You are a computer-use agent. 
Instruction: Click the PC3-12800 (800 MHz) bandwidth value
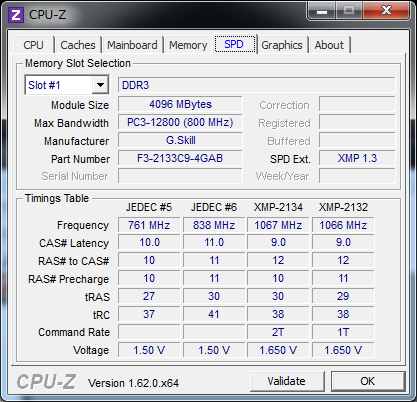coord(180,122)
